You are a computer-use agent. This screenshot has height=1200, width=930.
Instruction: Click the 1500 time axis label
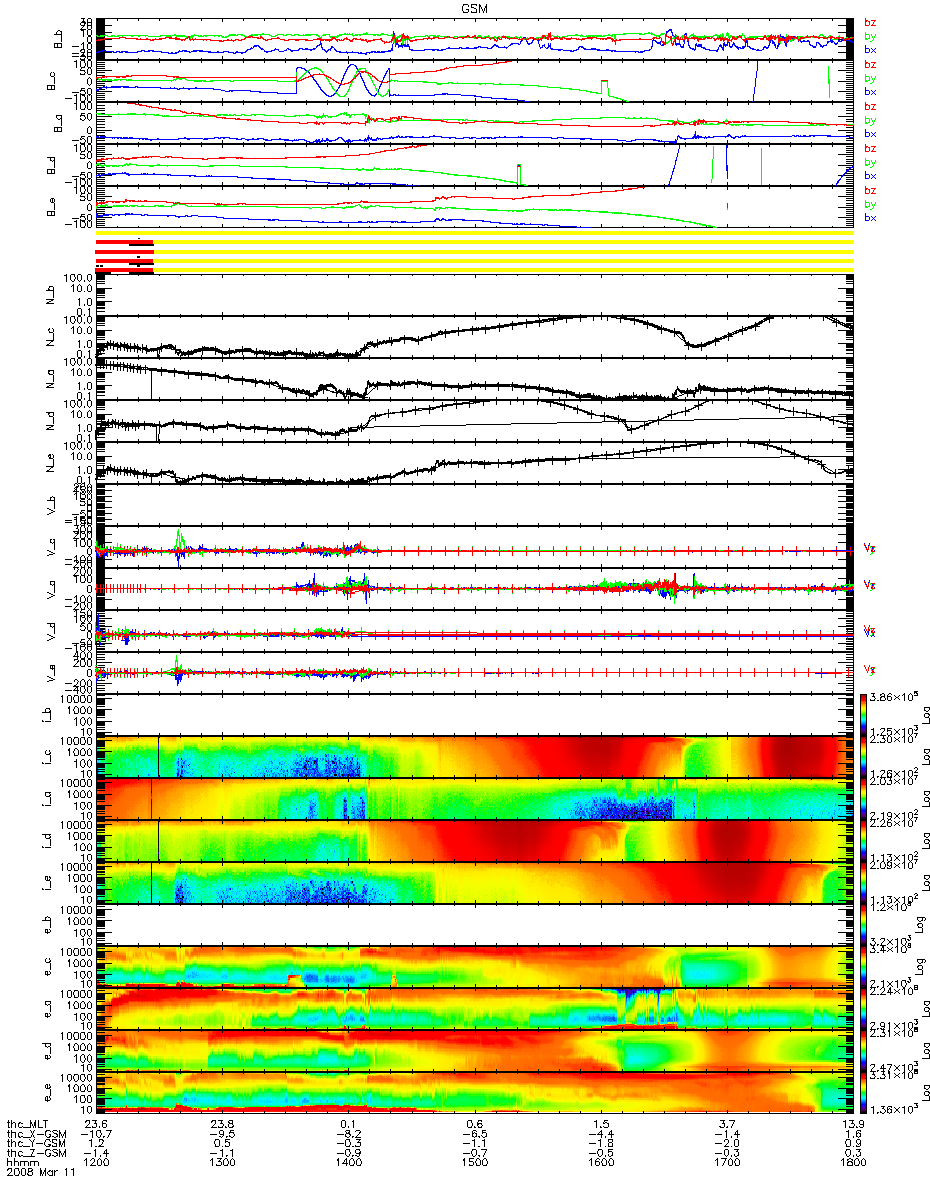[x=474, y=1163]
